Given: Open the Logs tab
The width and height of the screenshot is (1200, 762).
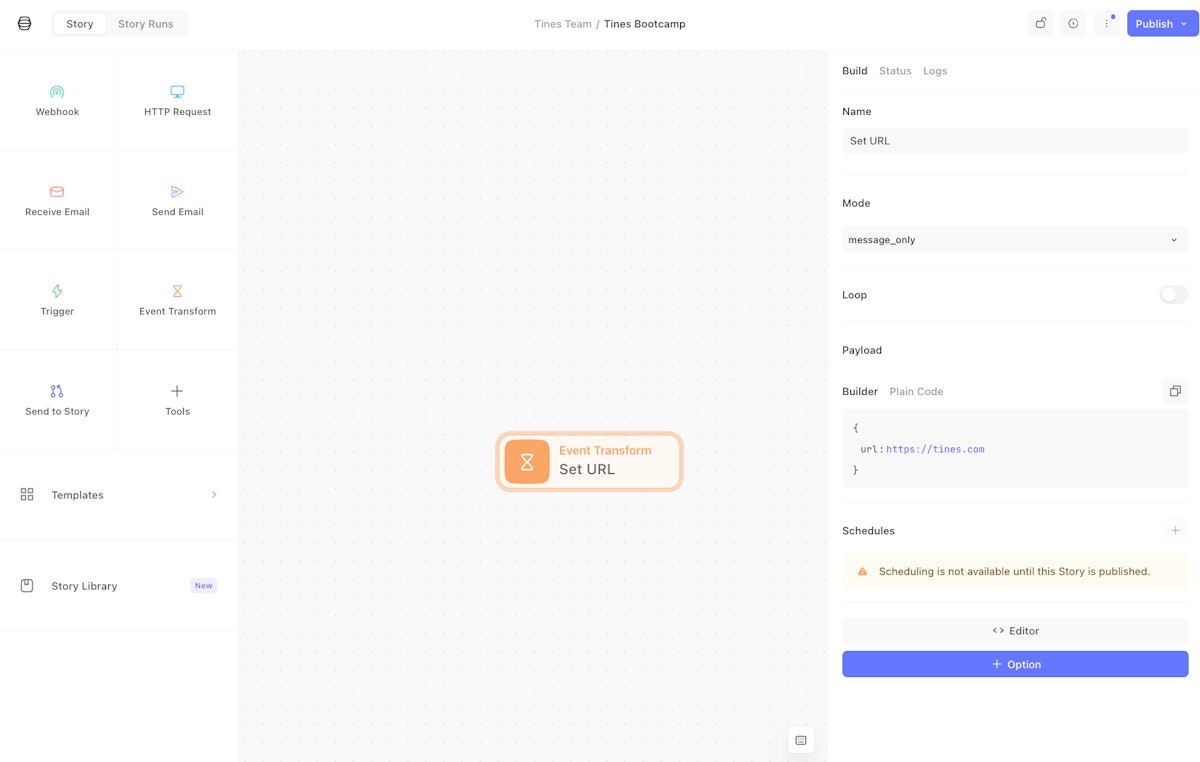Looking at the screenshot, I should pos(935,71).
